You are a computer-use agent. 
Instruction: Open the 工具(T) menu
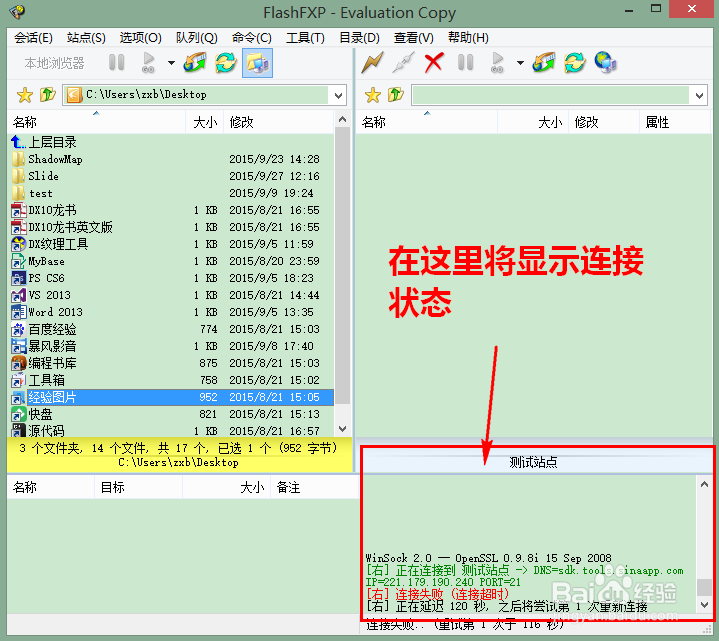click(x=305, y=38)
